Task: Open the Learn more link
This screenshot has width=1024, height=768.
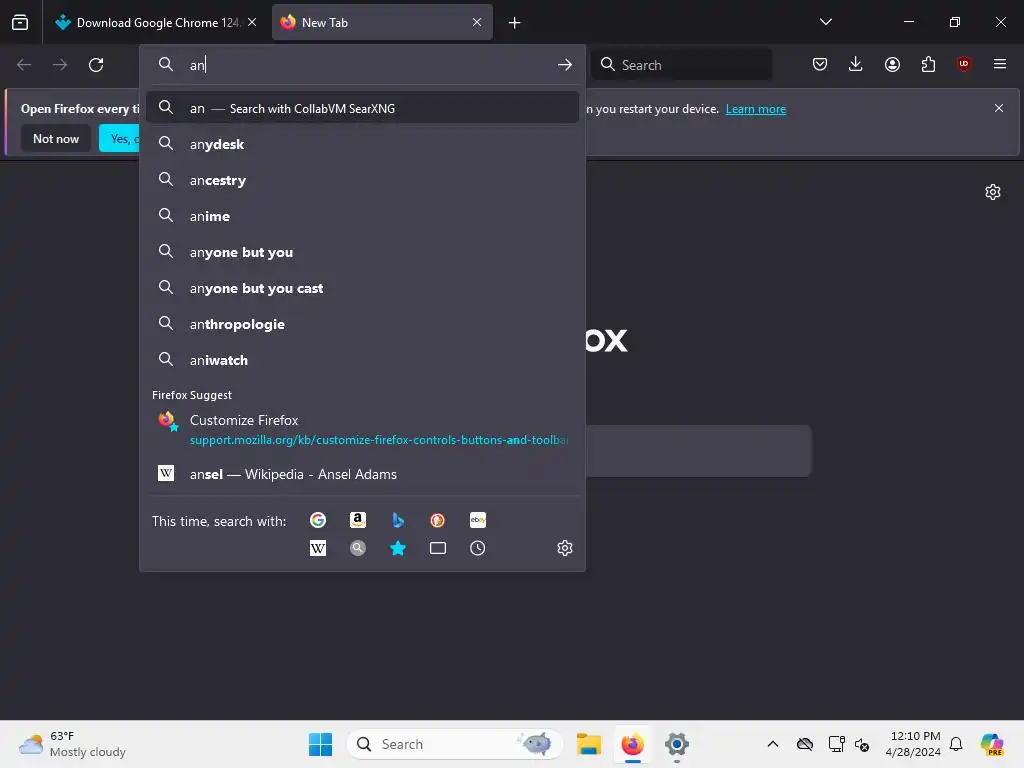Action: (x=756, y=109)
